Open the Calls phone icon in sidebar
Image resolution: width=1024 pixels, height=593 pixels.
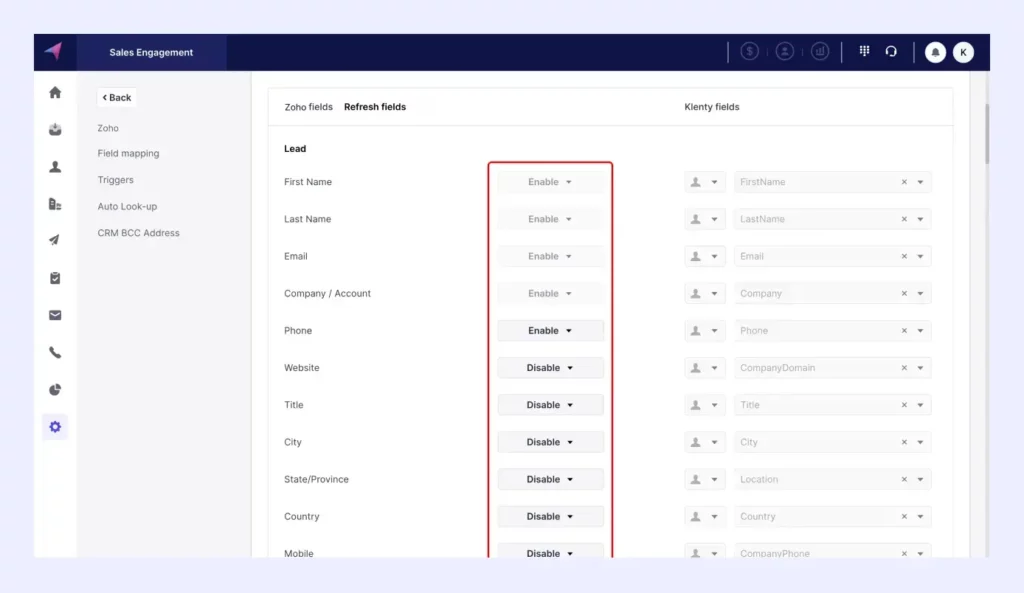coord(55,353)
